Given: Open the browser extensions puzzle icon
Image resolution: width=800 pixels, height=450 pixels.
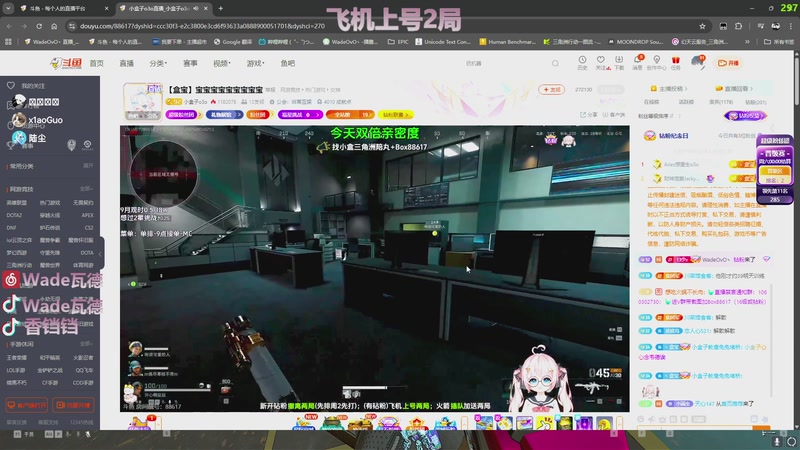Looking at the screenshot, I should (x=738, y=26).
